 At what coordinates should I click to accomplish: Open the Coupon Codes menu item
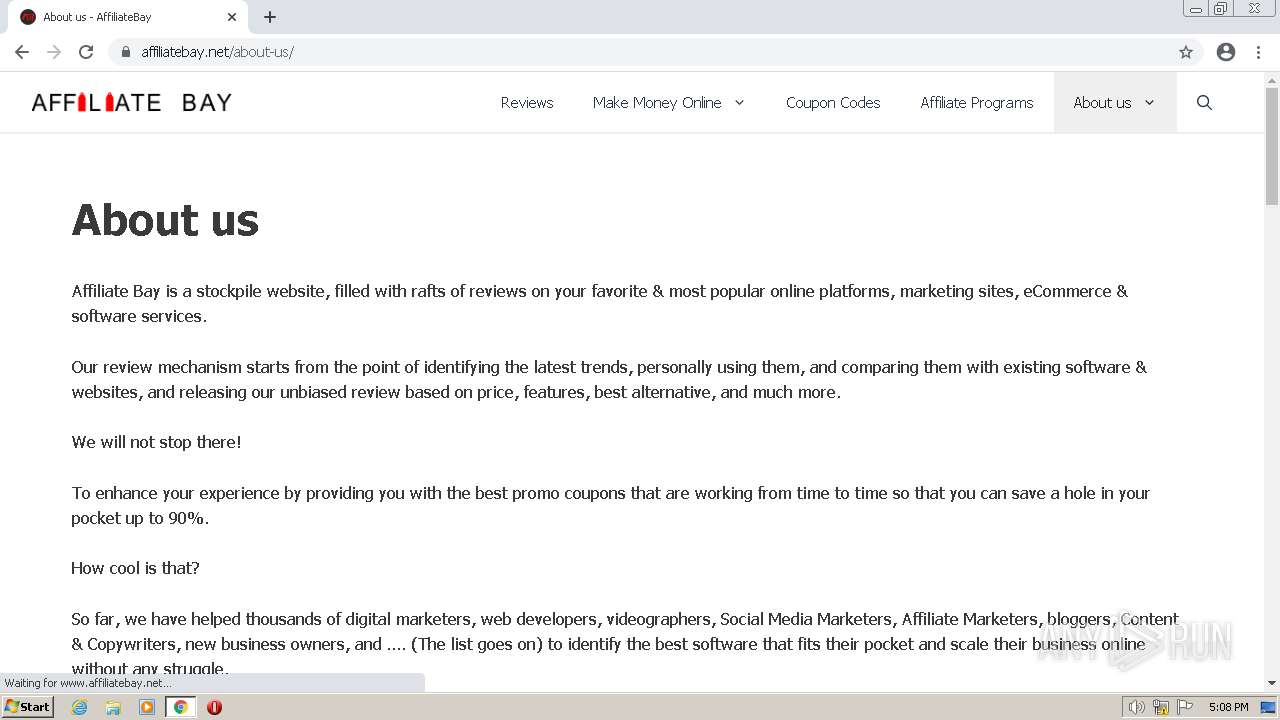click(x=833, y=102)
